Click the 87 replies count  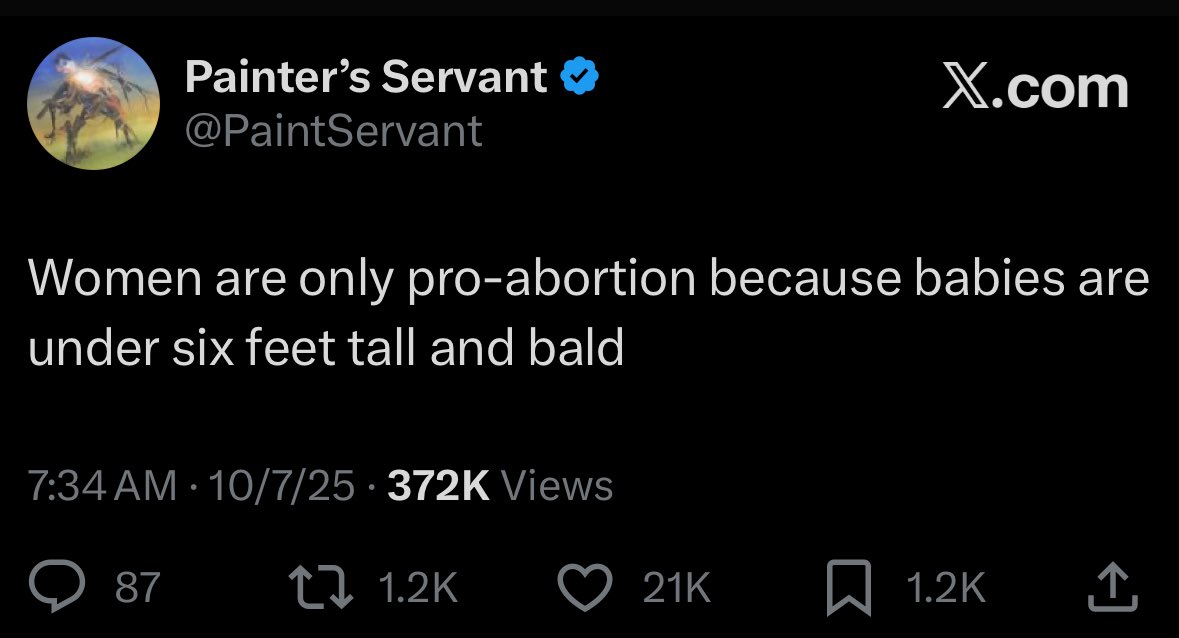click(x=138, y=588)
